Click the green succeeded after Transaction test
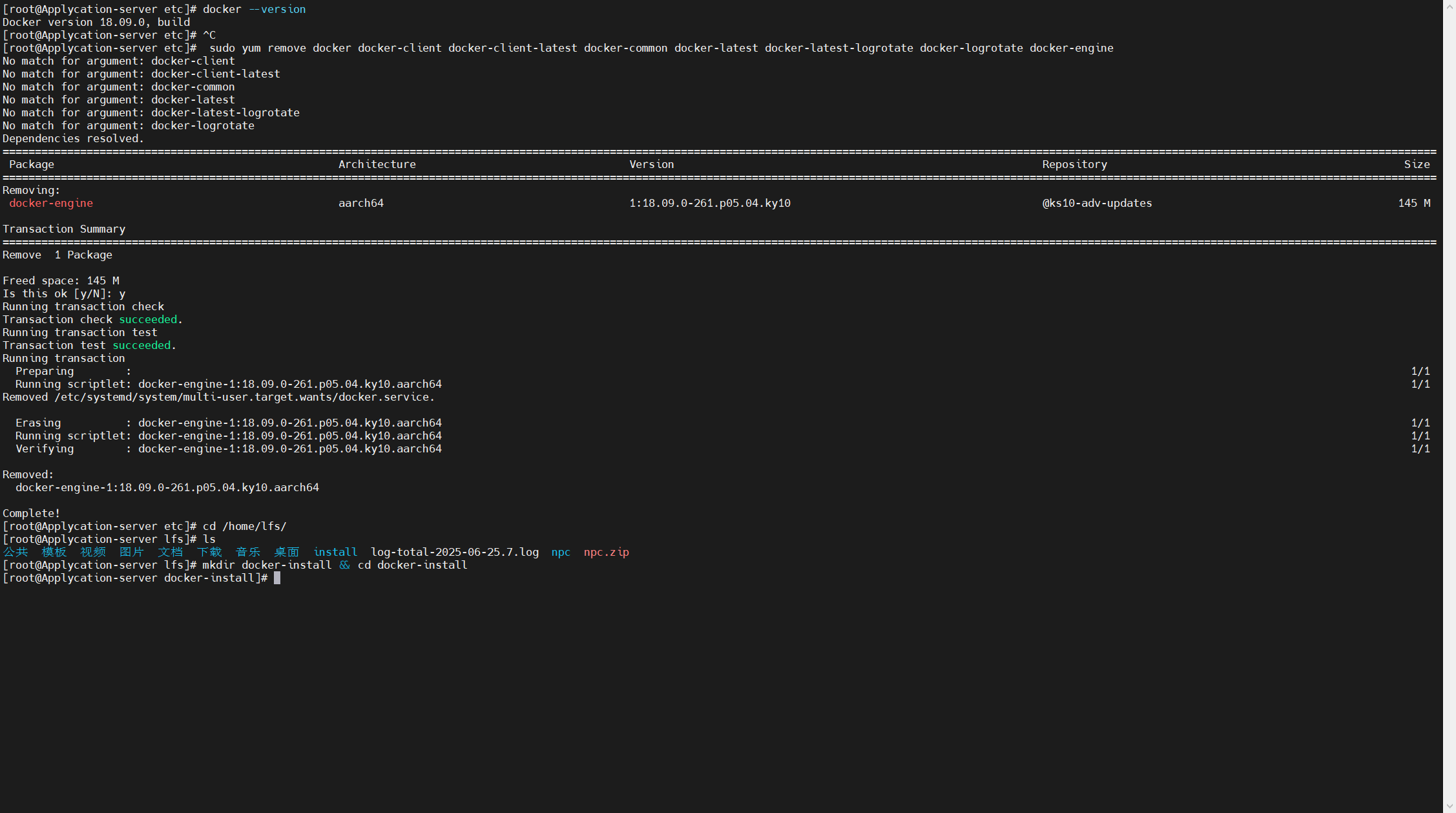Screen dimensions: 1456x813 tap(141, 345)
